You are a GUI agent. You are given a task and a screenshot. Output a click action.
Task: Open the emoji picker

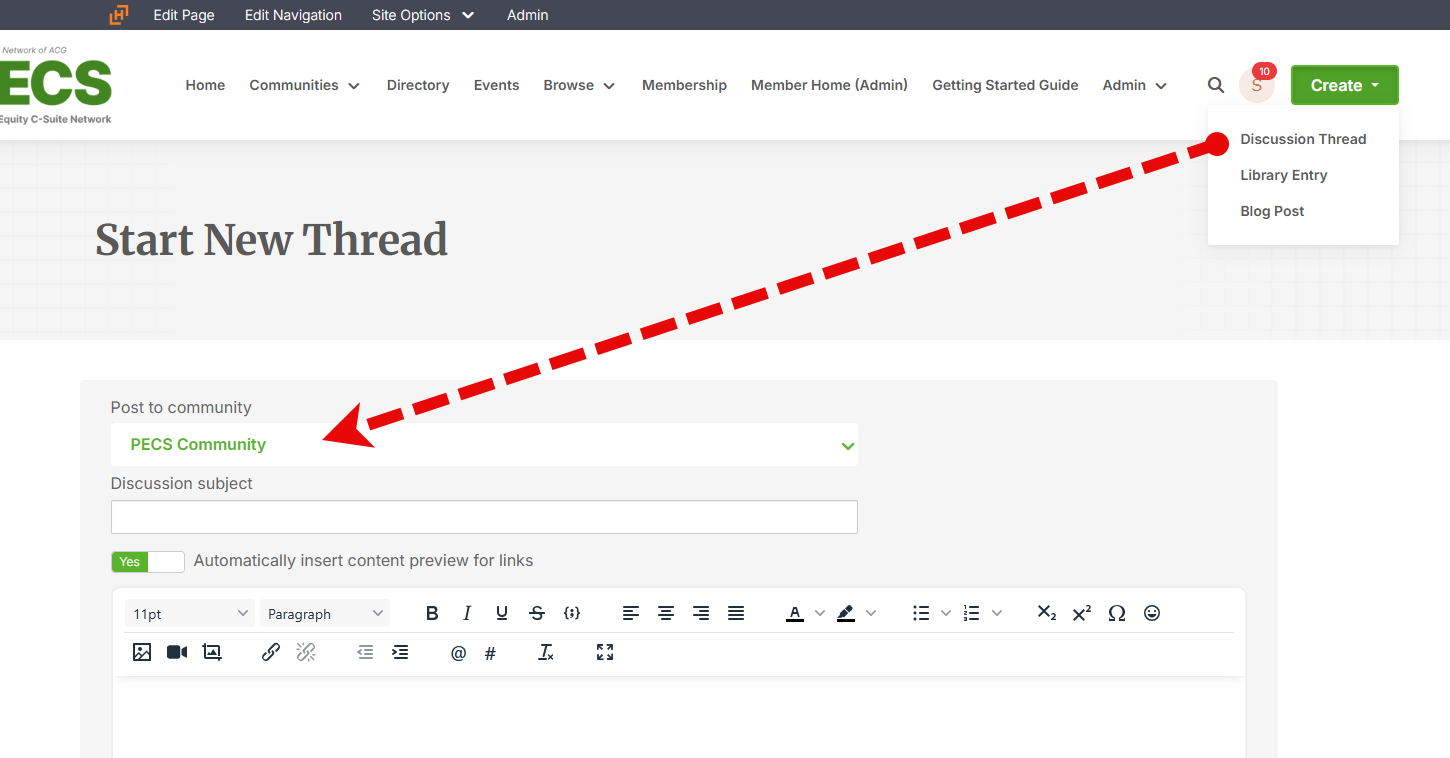pos(1152,613)
